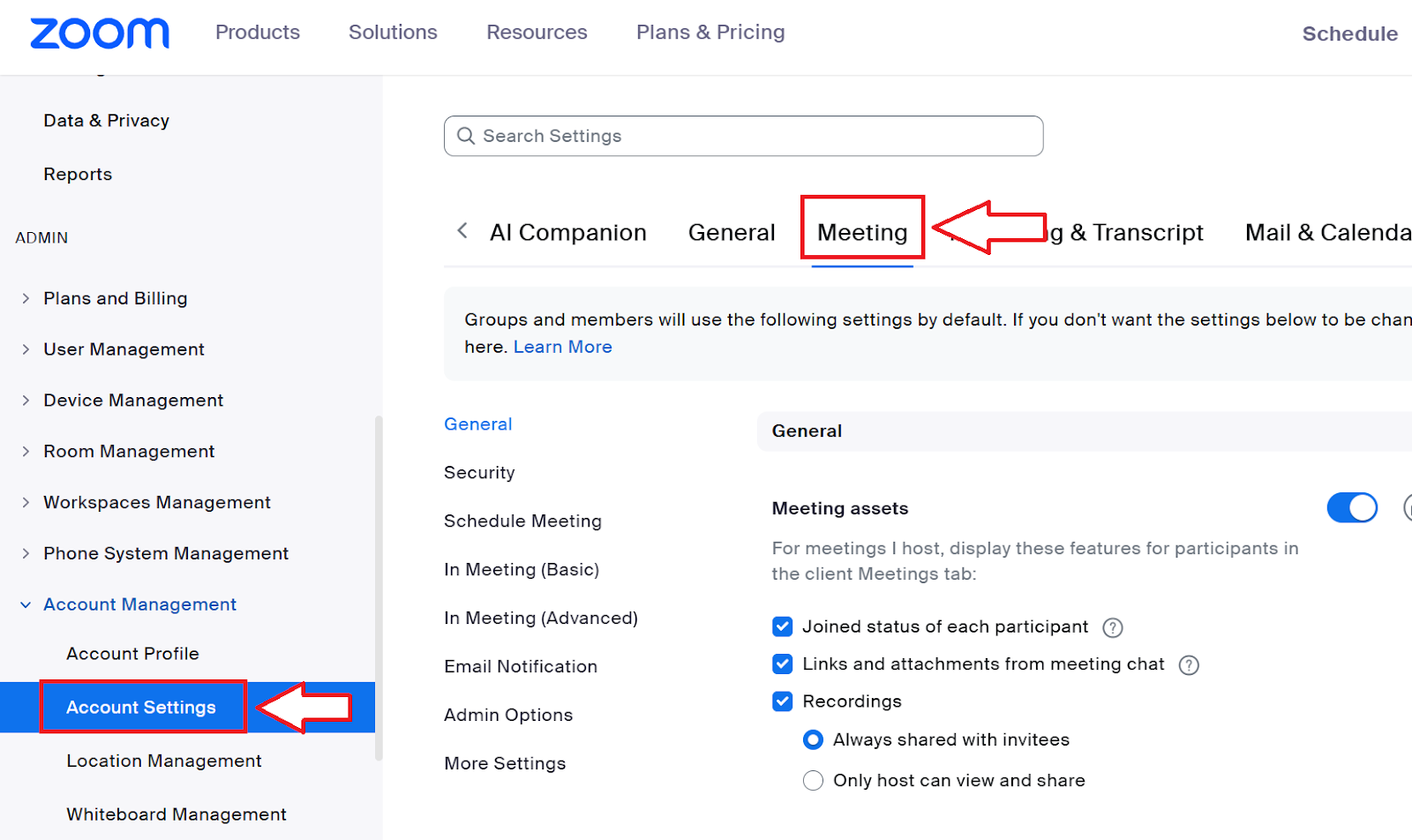Click the back chevron before AI Companion tab

[462, 230]
